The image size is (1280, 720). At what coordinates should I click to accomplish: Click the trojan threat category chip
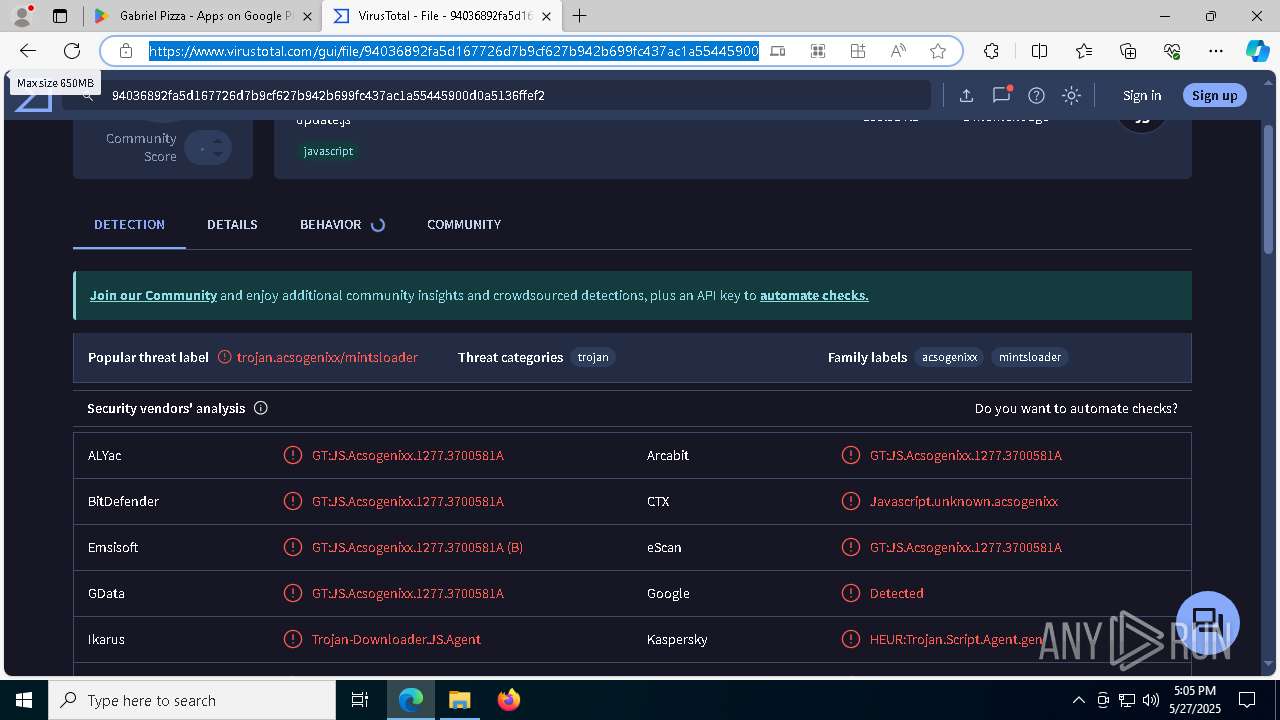pyautogui.click(x=593, y=357)
